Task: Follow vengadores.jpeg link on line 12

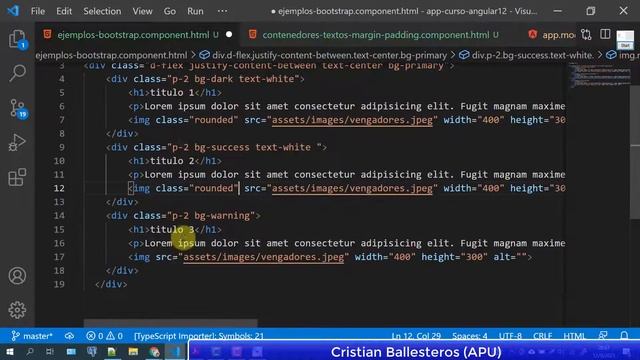Action: tap(352, 188)
